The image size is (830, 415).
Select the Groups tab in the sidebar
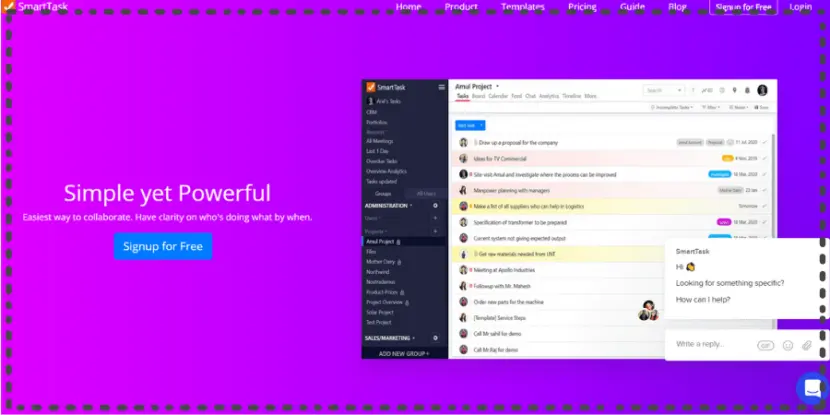pyautogui.click(x=383, y=194)
